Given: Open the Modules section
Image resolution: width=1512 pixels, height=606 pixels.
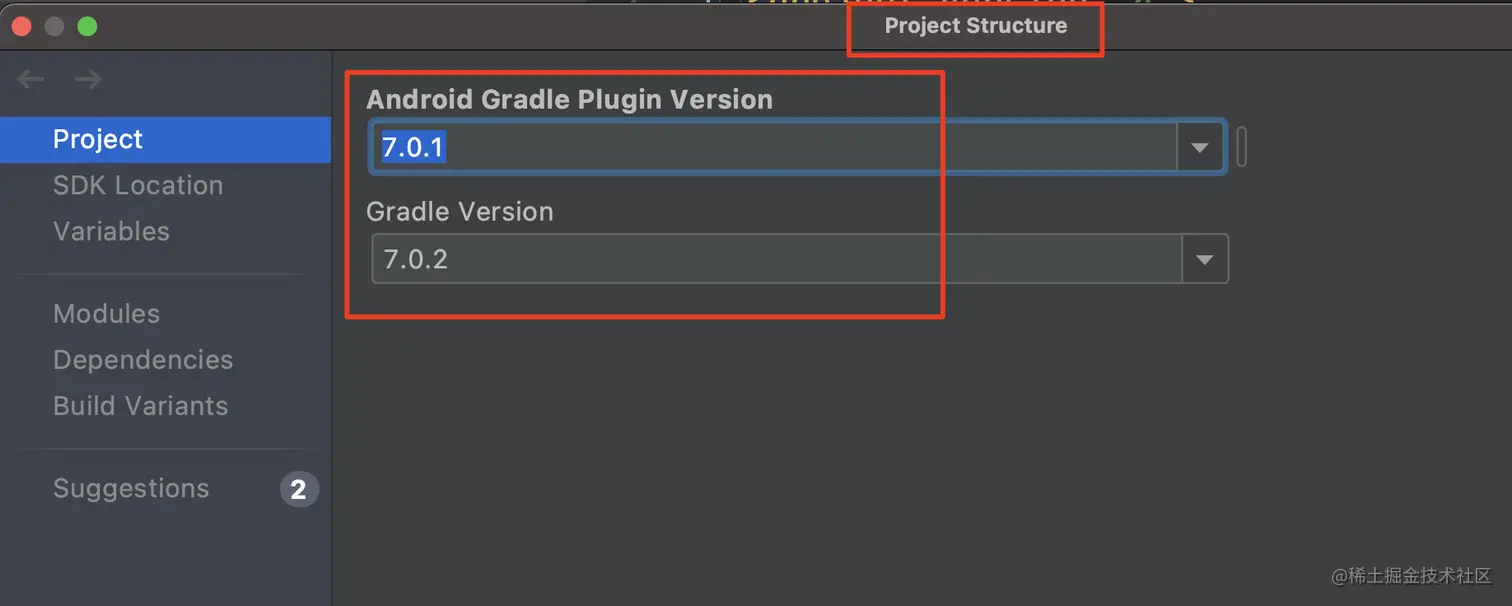Looking at the screenshot, I should click(106, 314).
